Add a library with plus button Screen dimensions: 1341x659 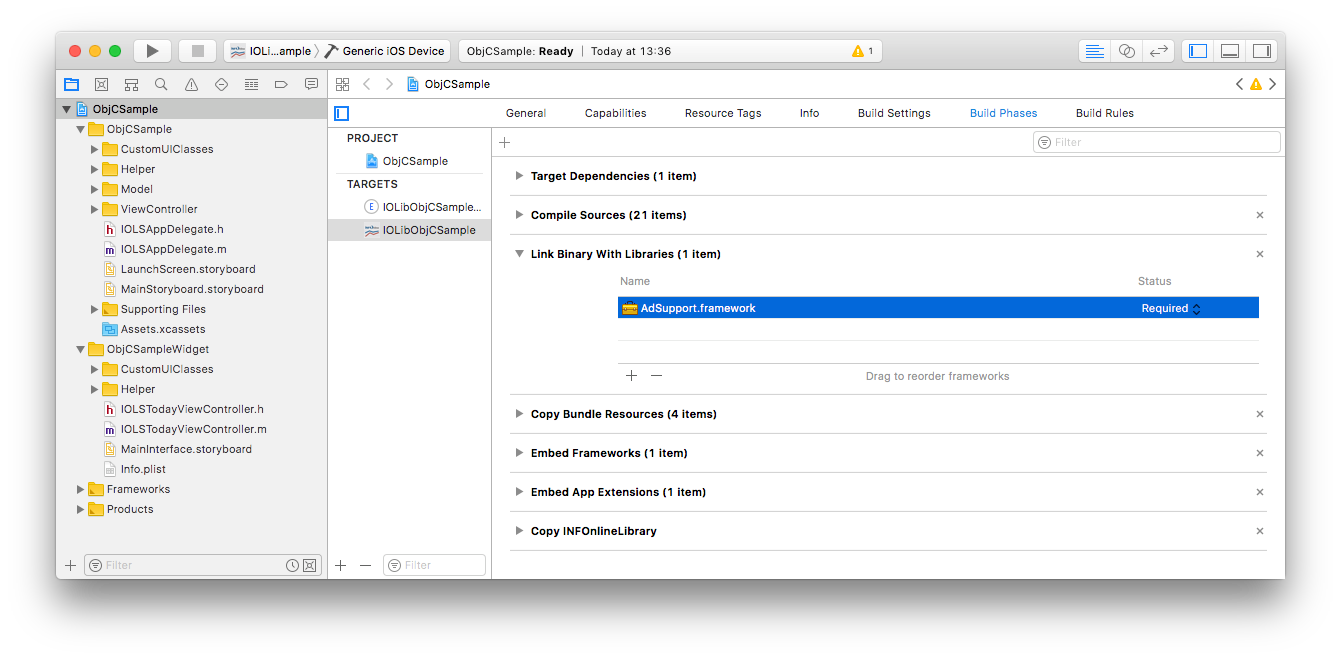[631, 376]
